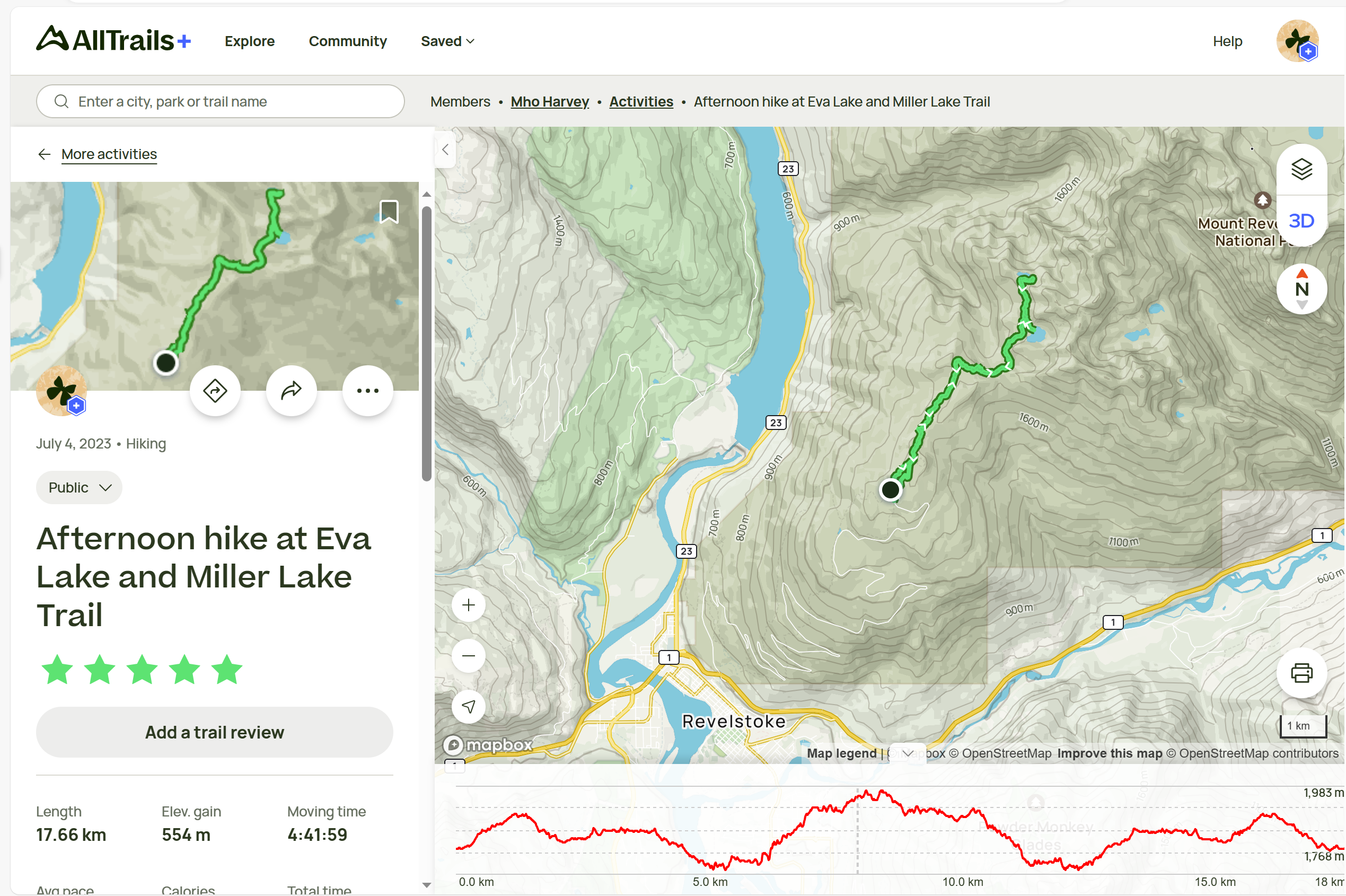
Task: Zoom in on the map
Action: point(469,605)
